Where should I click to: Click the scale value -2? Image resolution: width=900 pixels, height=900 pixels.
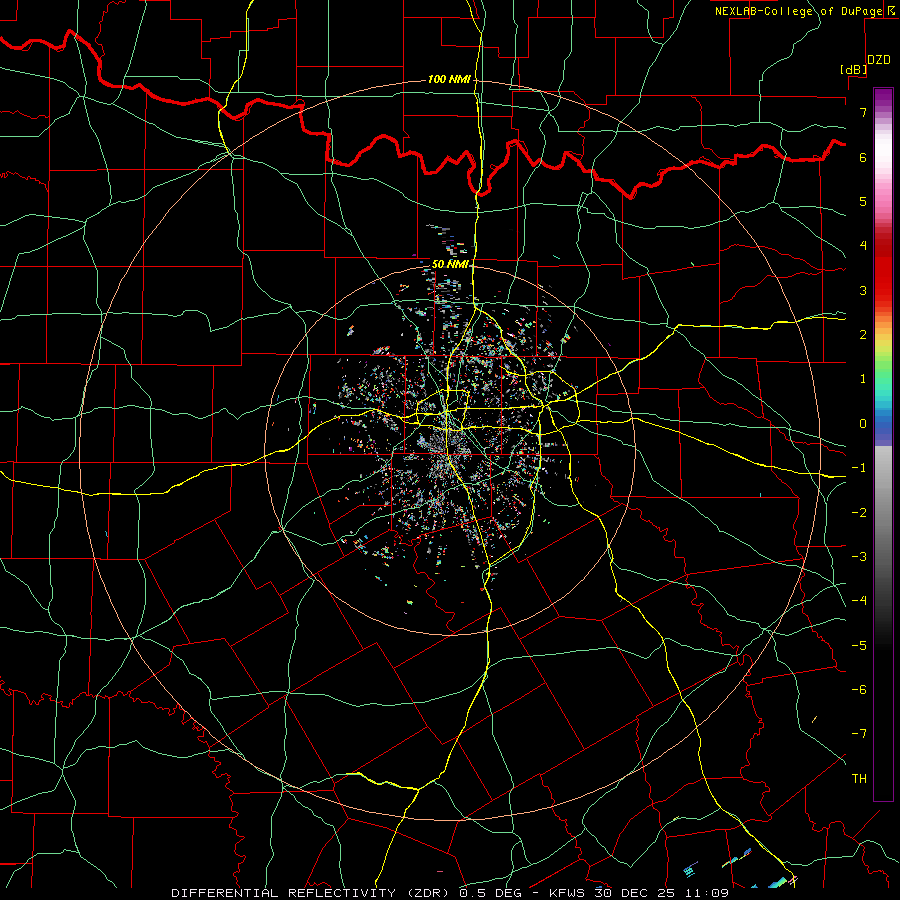859,513
